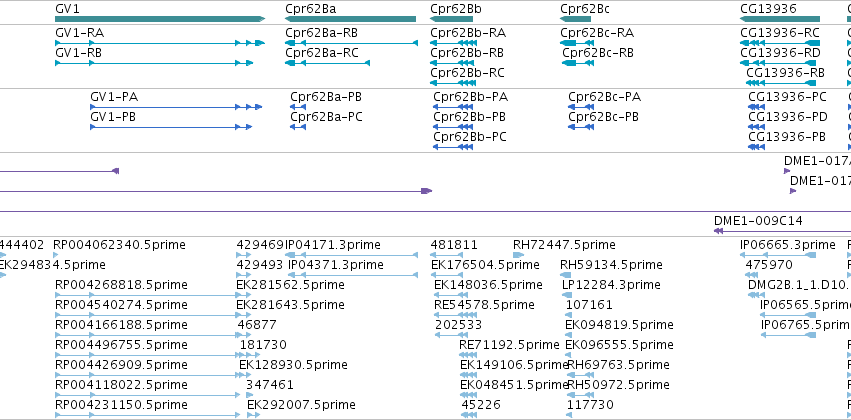Viewport: 851px width, 420px height.
Task: Select protein Cpr62Bb-PA
Action: click(x=471, y=97)
